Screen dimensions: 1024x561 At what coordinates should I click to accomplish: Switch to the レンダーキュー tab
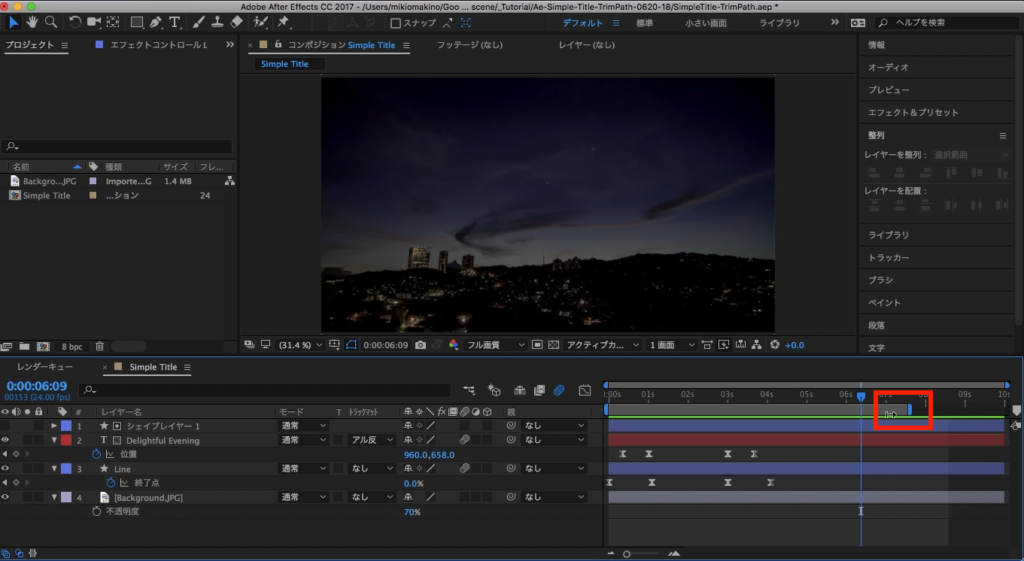(x=45, y=368)
